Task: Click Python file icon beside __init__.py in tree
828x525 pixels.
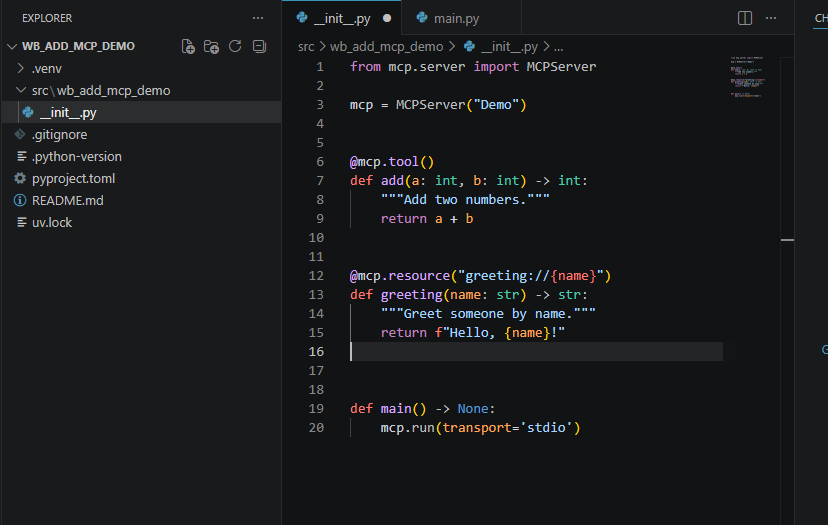Action: tap(28, 112)
